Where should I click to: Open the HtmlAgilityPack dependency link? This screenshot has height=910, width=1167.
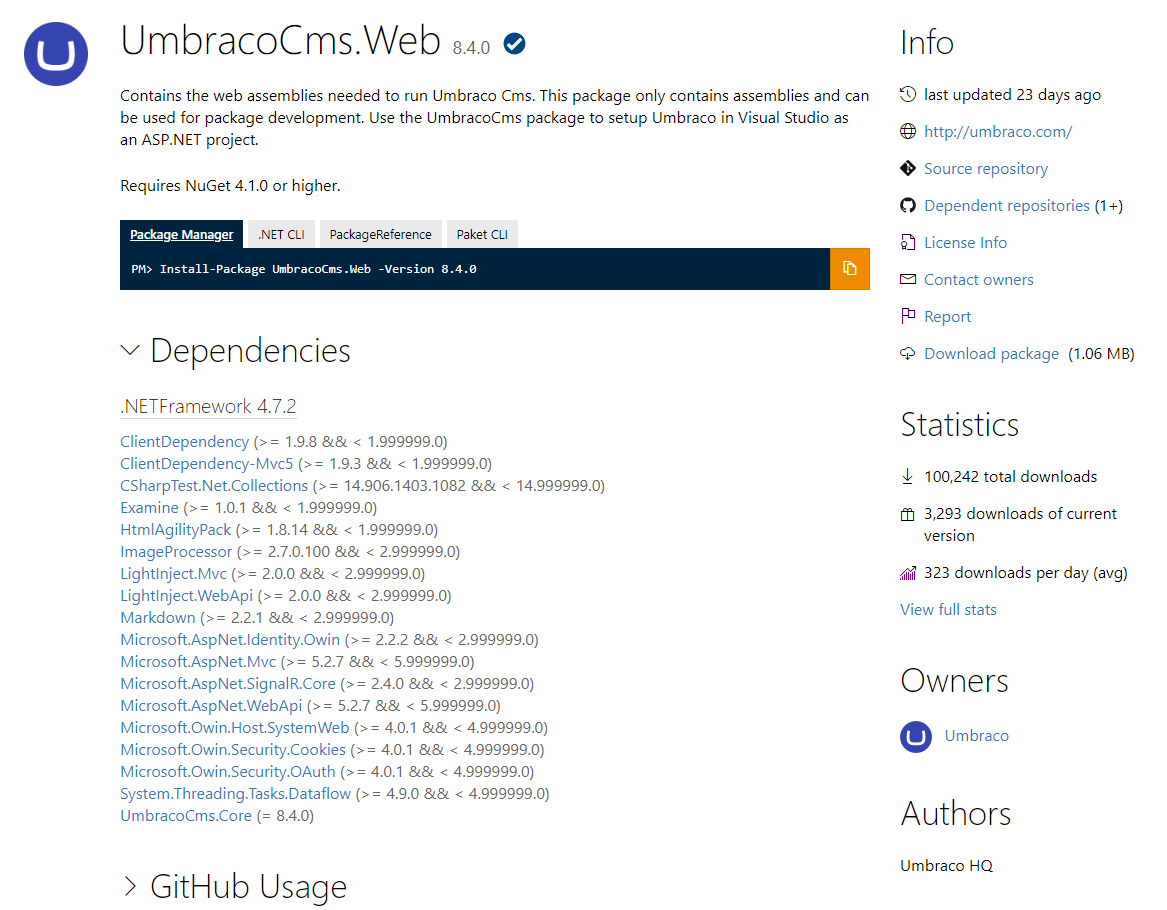[176, 530]
